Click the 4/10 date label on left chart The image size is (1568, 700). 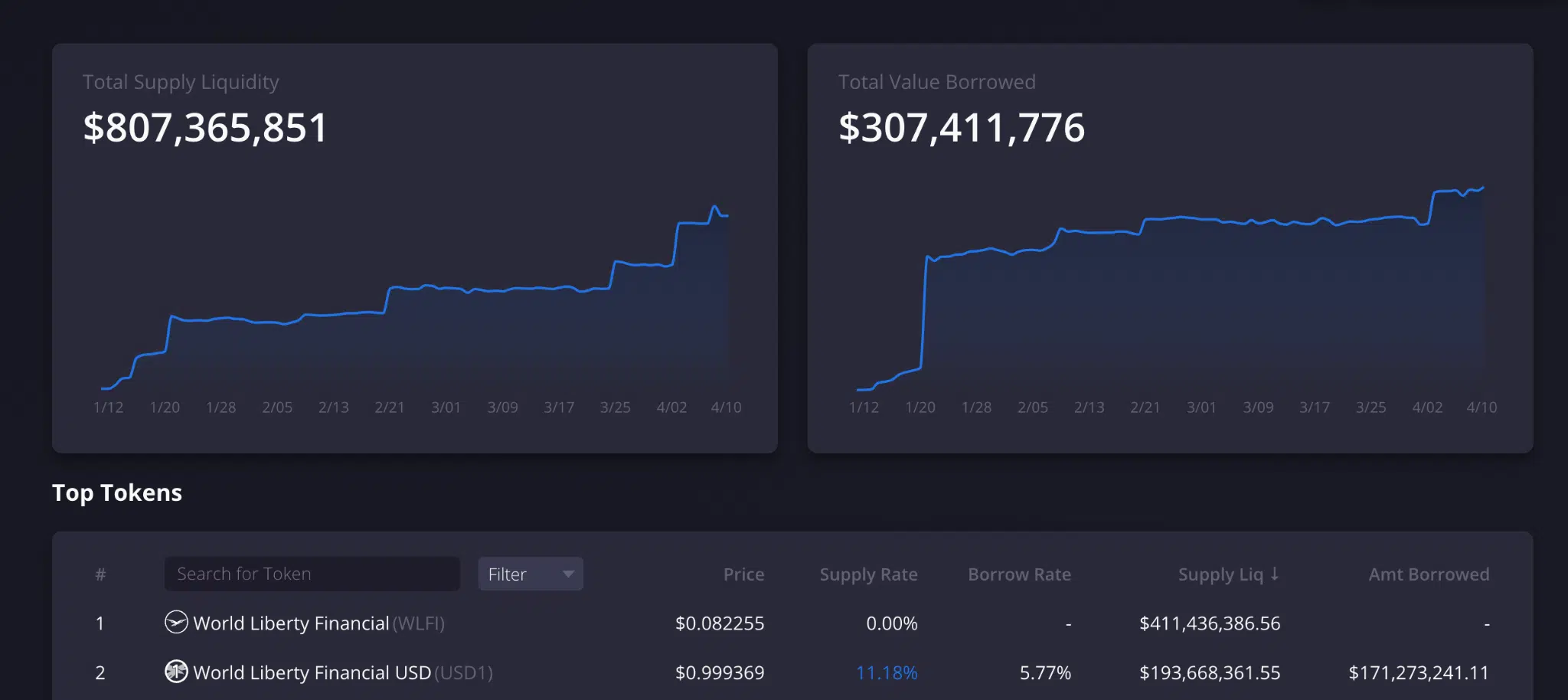coord(727,407)
